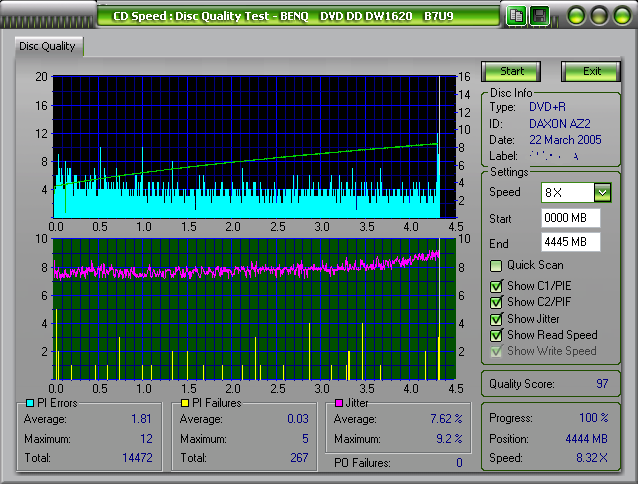This screenshot has height=484, width=638.
Task: Click the Jitter maximum 9.2 %
Action: click(x=449, y=438)
